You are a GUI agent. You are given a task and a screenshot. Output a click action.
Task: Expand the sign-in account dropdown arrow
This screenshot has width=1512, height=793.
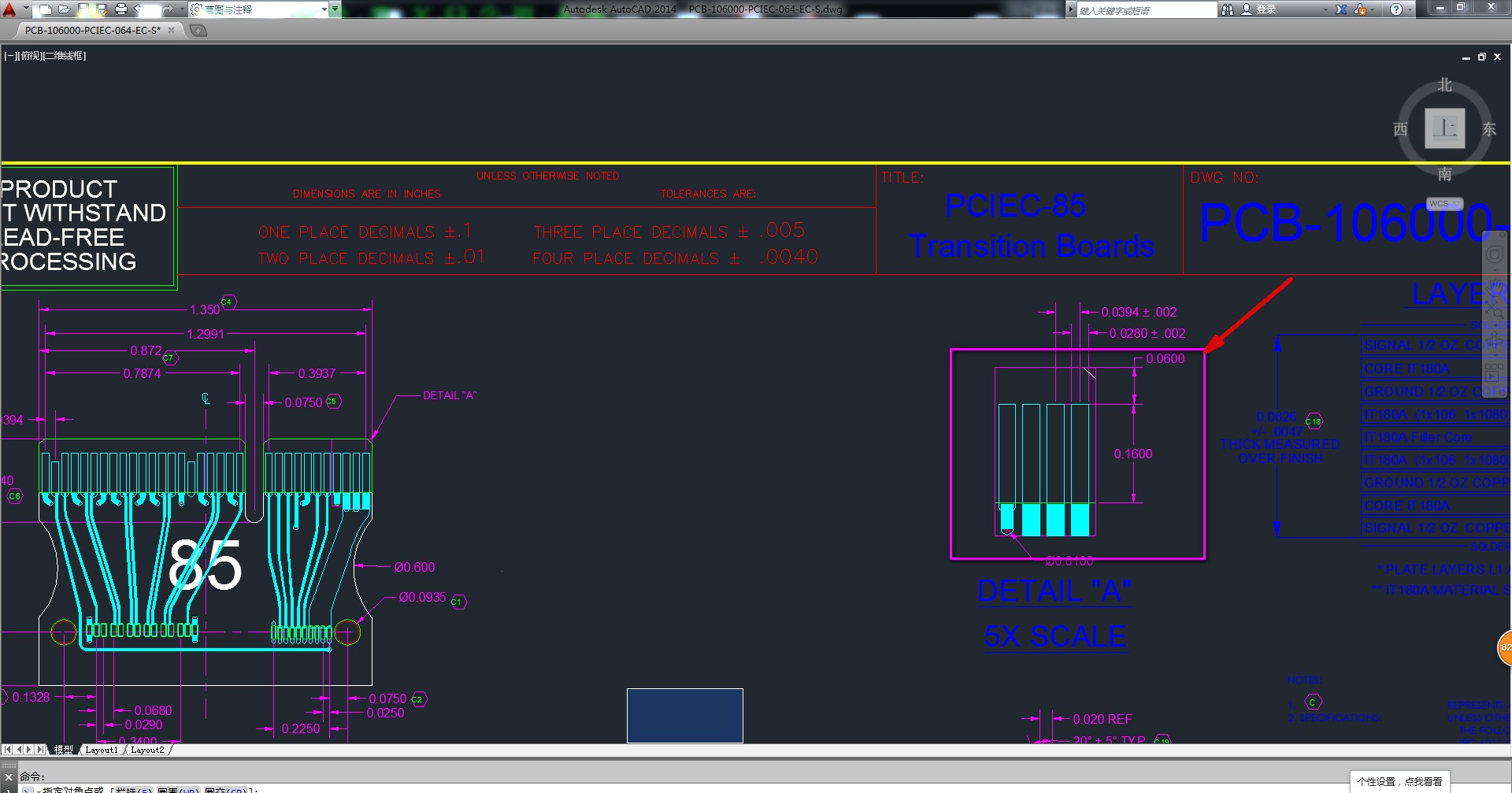click(x=1325, y=9)
